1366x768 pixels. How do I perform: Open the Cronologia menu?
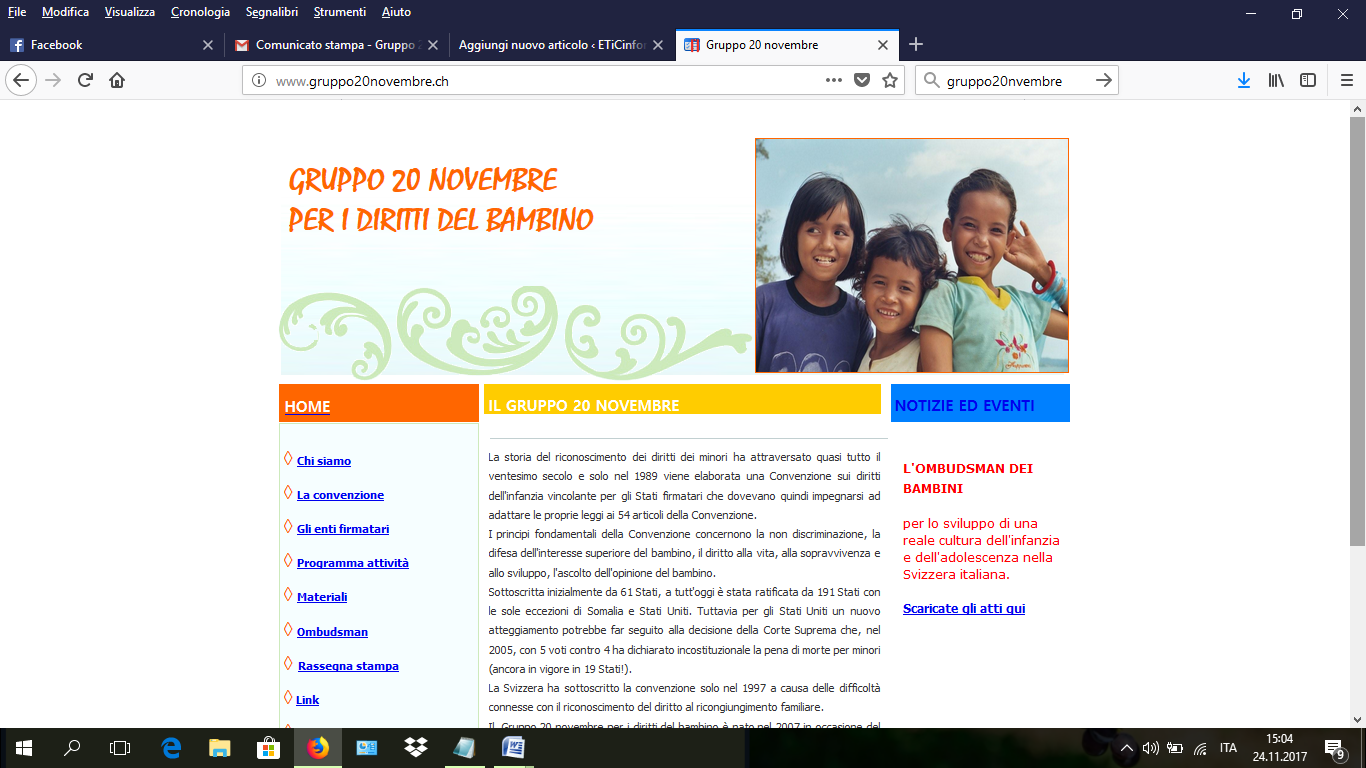pyautogui.click(x=200, y=12)
